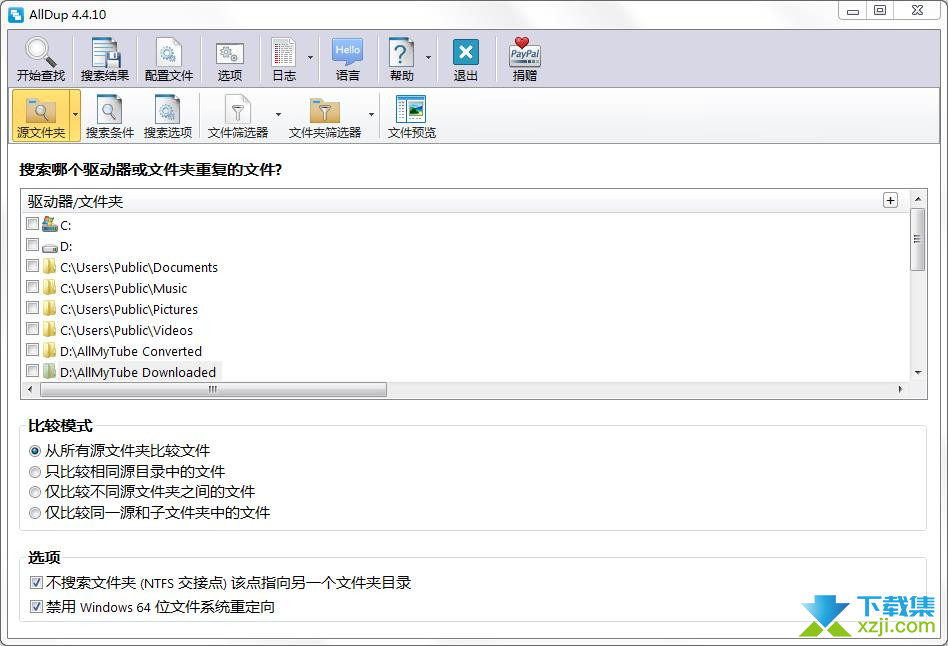Select 仅比较同一源和子文件夹中的文件 radio button
948x646 pixels.
coord(35,513)
